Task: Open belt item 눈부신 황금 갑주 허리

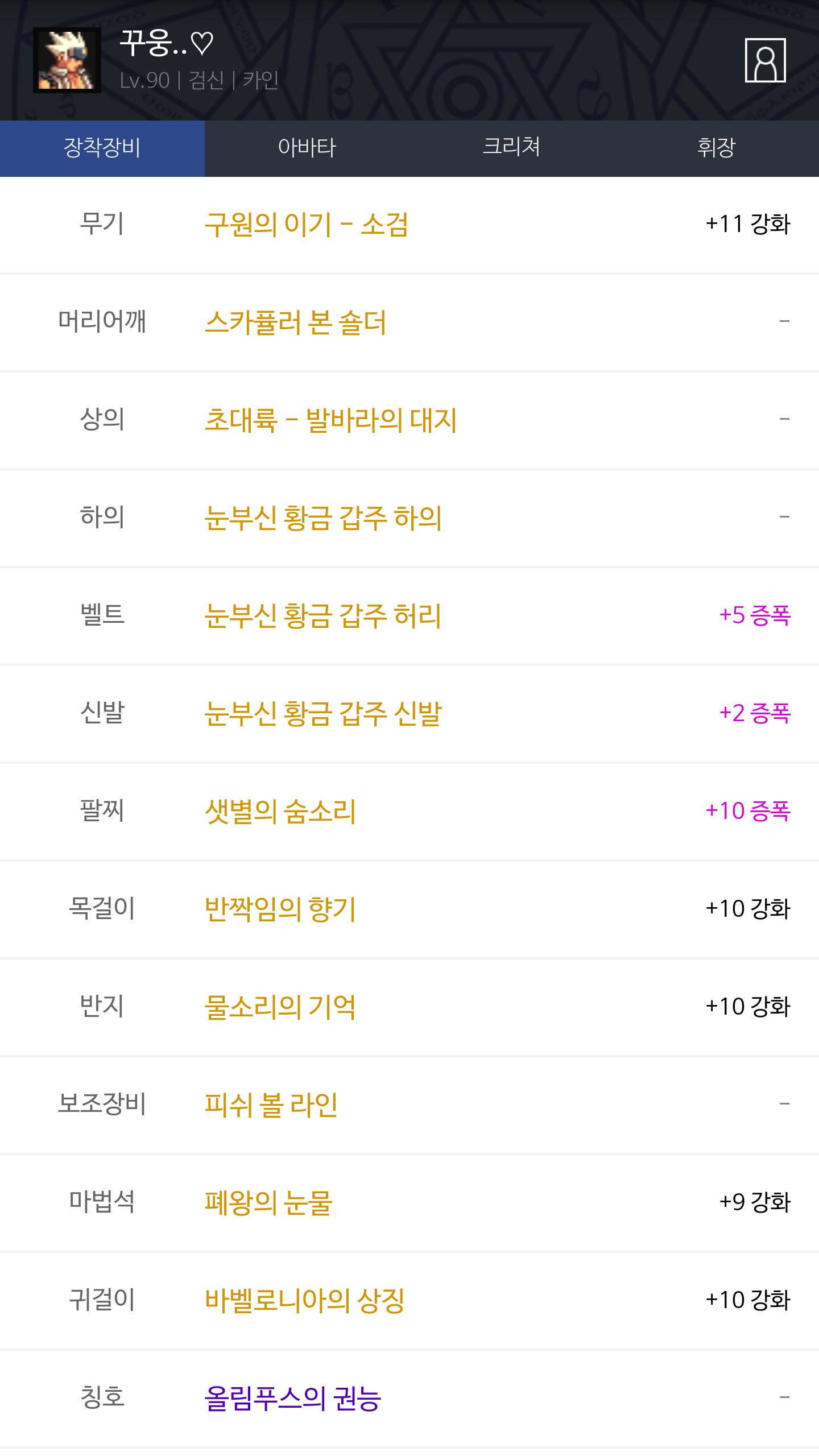Action: 323,616
